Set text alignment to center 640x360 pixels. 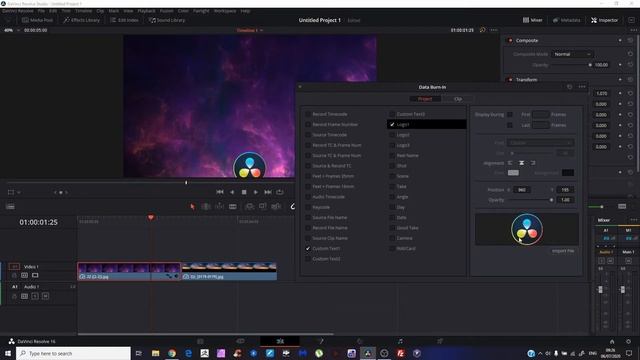click(x=521, y=163)
